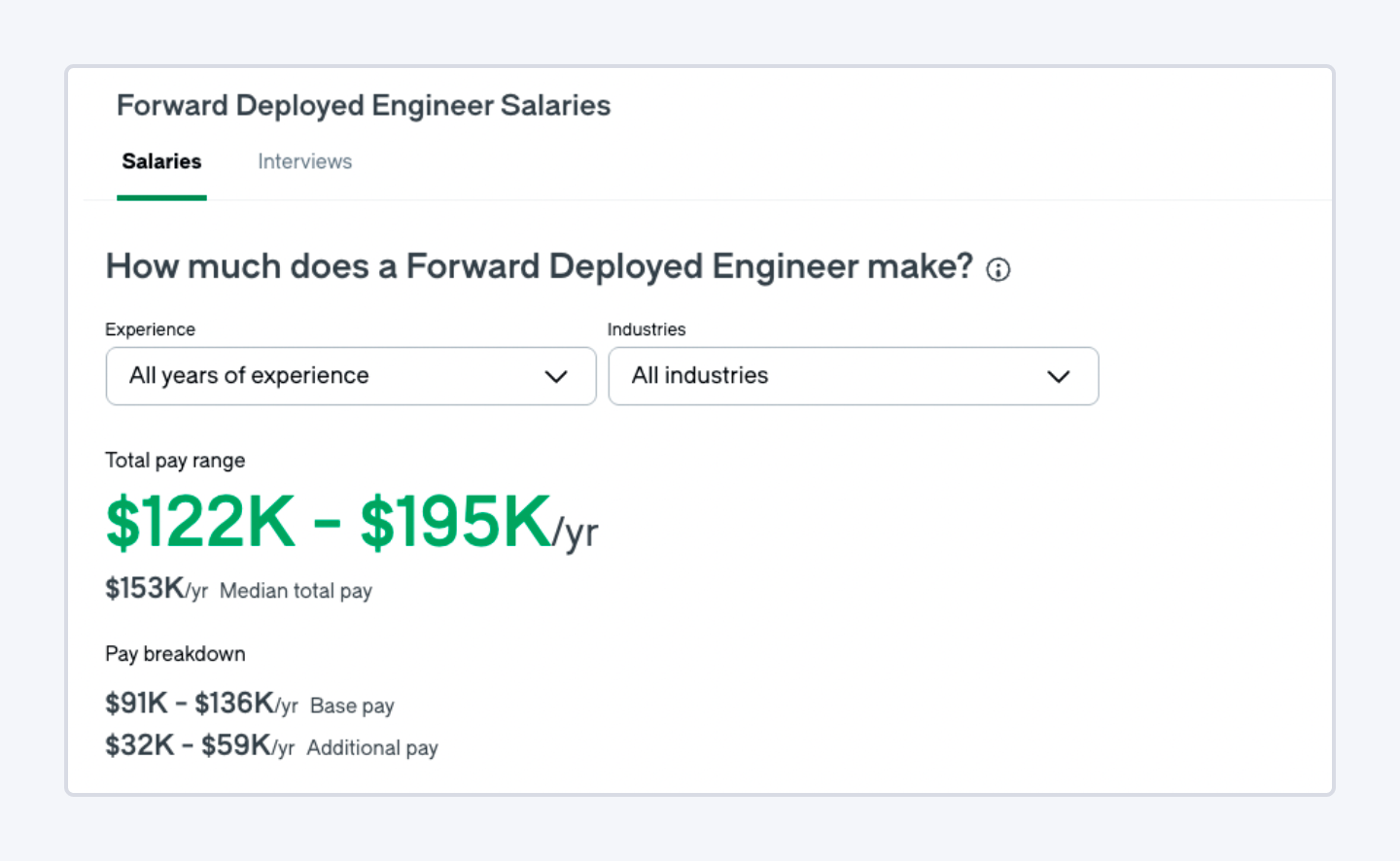Switch to the Interviews tab
Screen dimensions: 1400x861
coord(304,161)
